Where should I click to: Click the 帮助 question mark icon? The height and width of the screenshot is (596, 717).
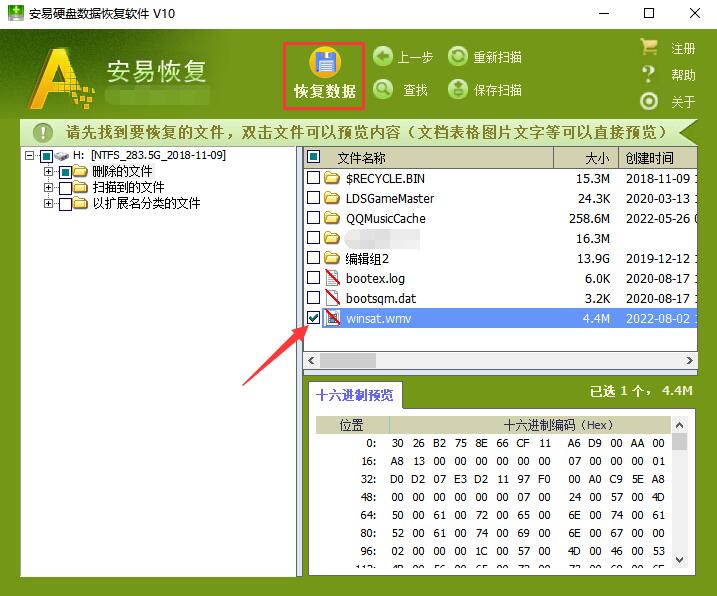tap(648, 74)
